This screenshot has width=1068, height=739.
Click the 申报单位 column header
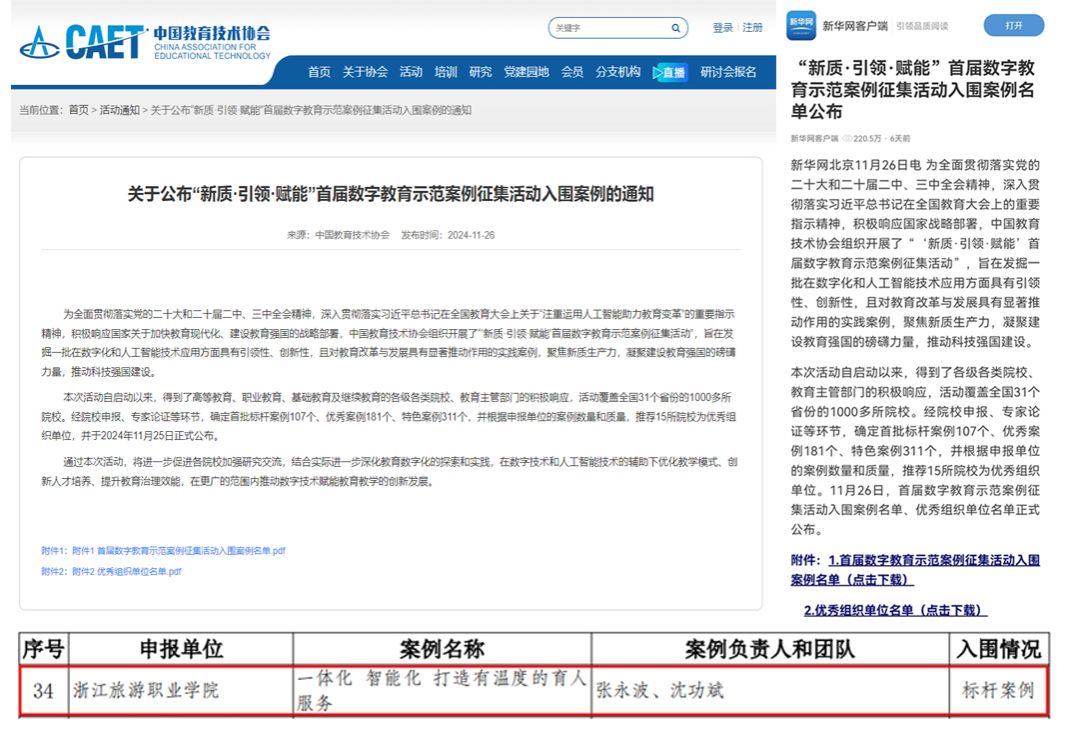tap(181, 648)
